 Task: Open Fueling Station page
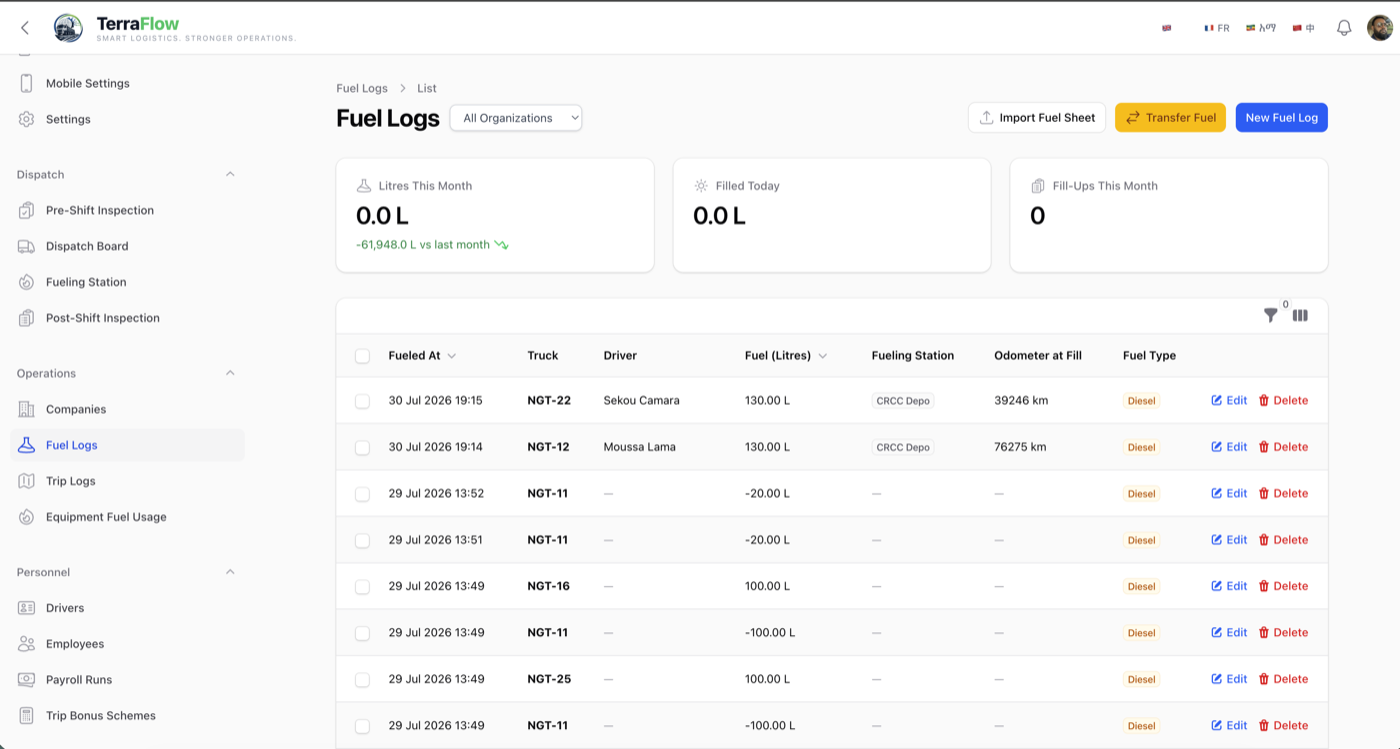click(x=127, y=282)
